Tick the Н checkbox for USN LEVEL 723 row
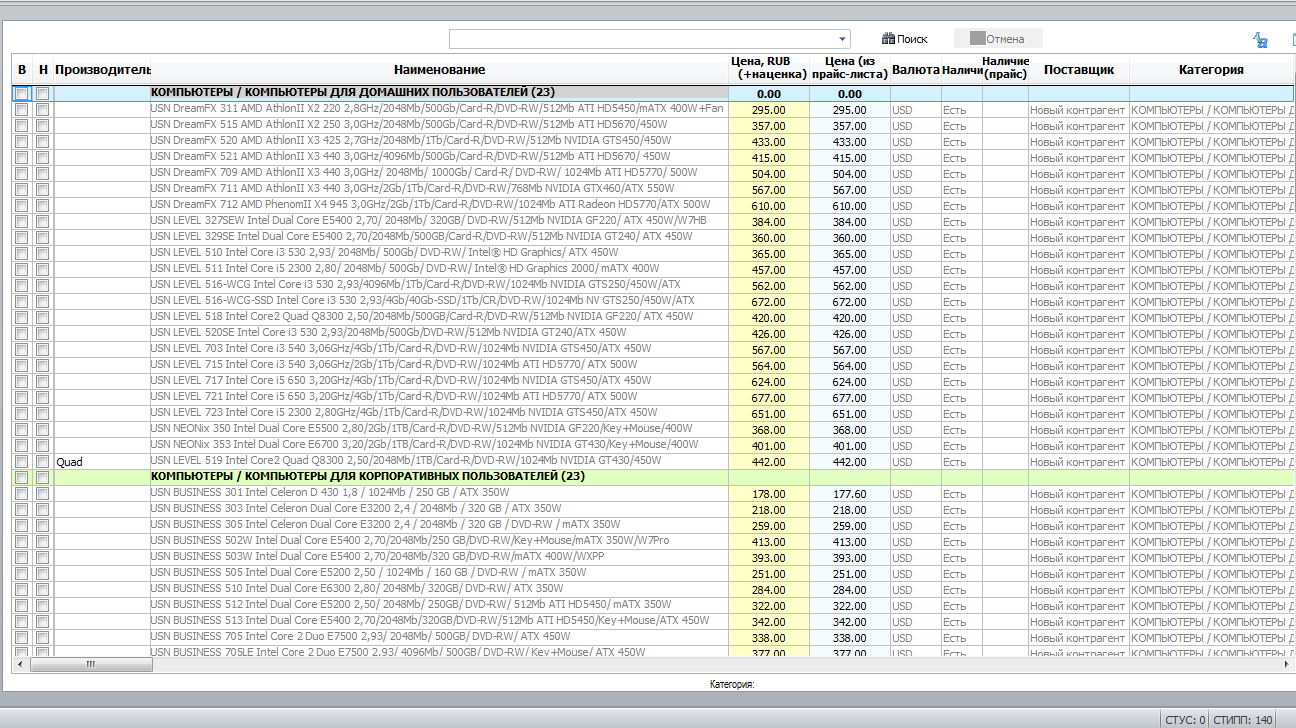The width and height of the screenshot is (1296, 728). [42, 414]
